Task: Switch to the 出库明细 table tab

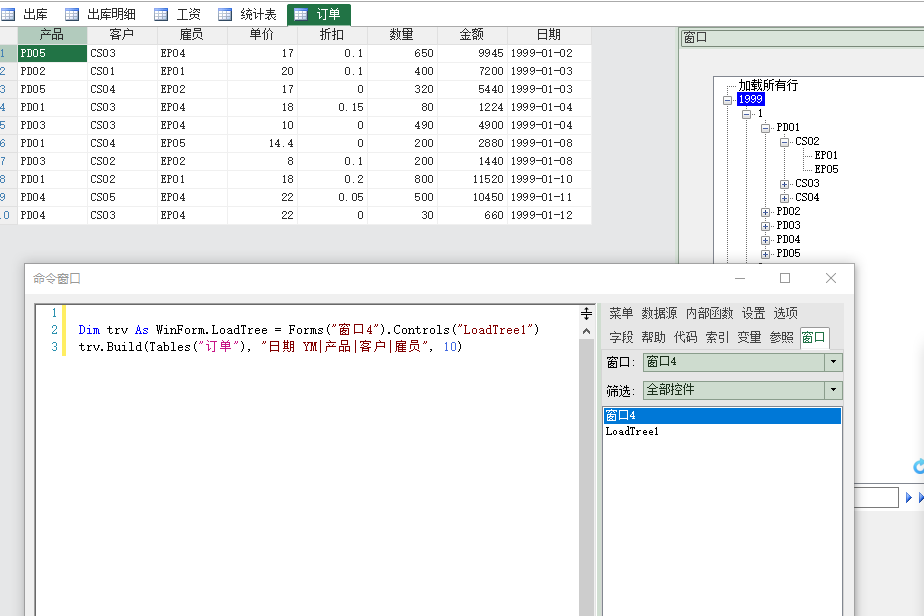Action: click(x=100, y=14)
